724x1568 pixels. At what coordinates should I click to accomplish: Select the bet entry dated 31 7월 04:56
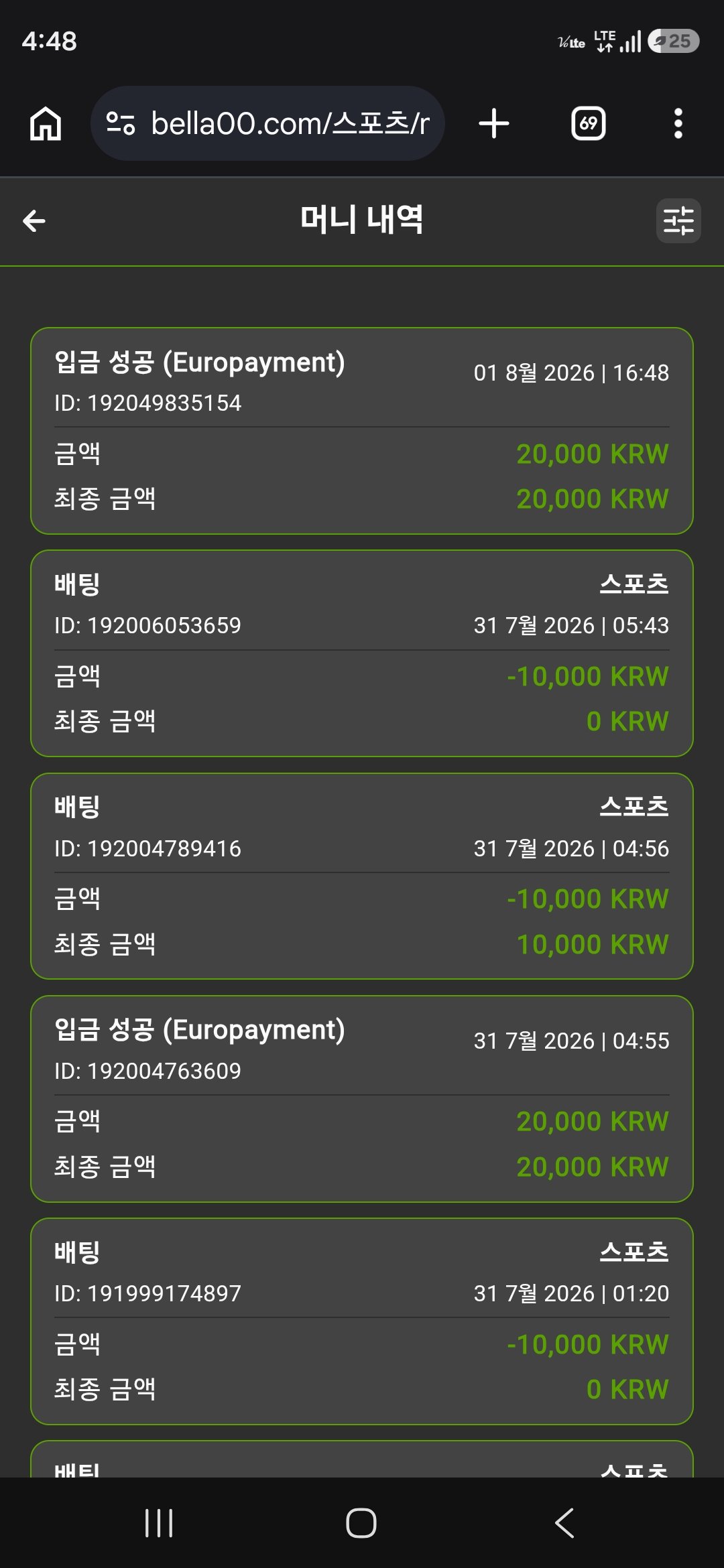pos(362,876)
